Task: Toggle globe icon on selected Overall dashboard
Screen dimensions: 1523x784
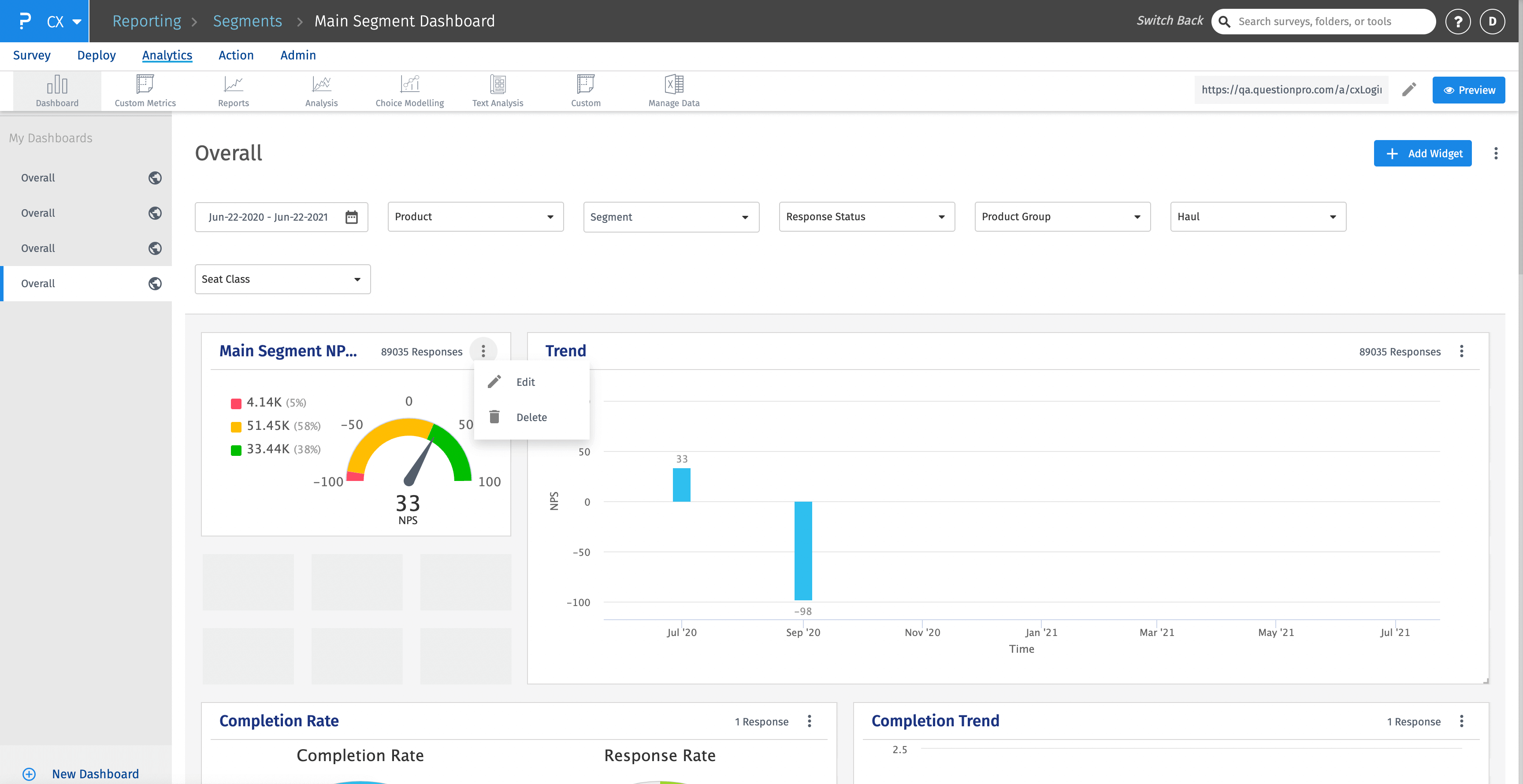Action: 155,284
